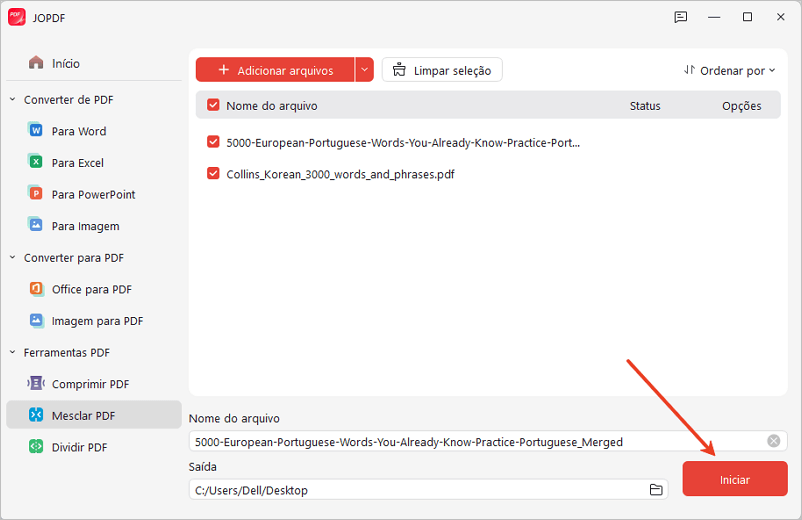Click the Office para PDF icon
This screenshot has width=802, height=520.
(36, 288)
